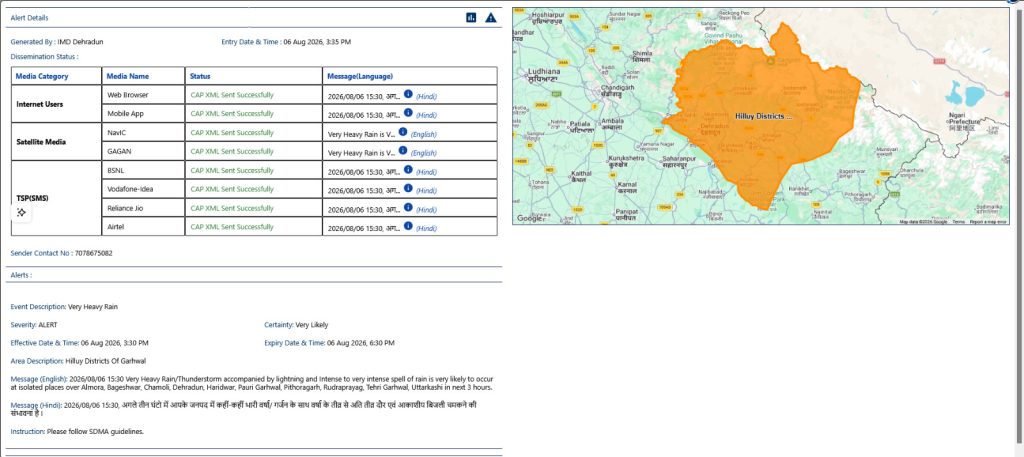The width and height of the screenshot is (1024, 457).
Task: Click the floating crosshair capture icon
Action: (x=21, y=212)
